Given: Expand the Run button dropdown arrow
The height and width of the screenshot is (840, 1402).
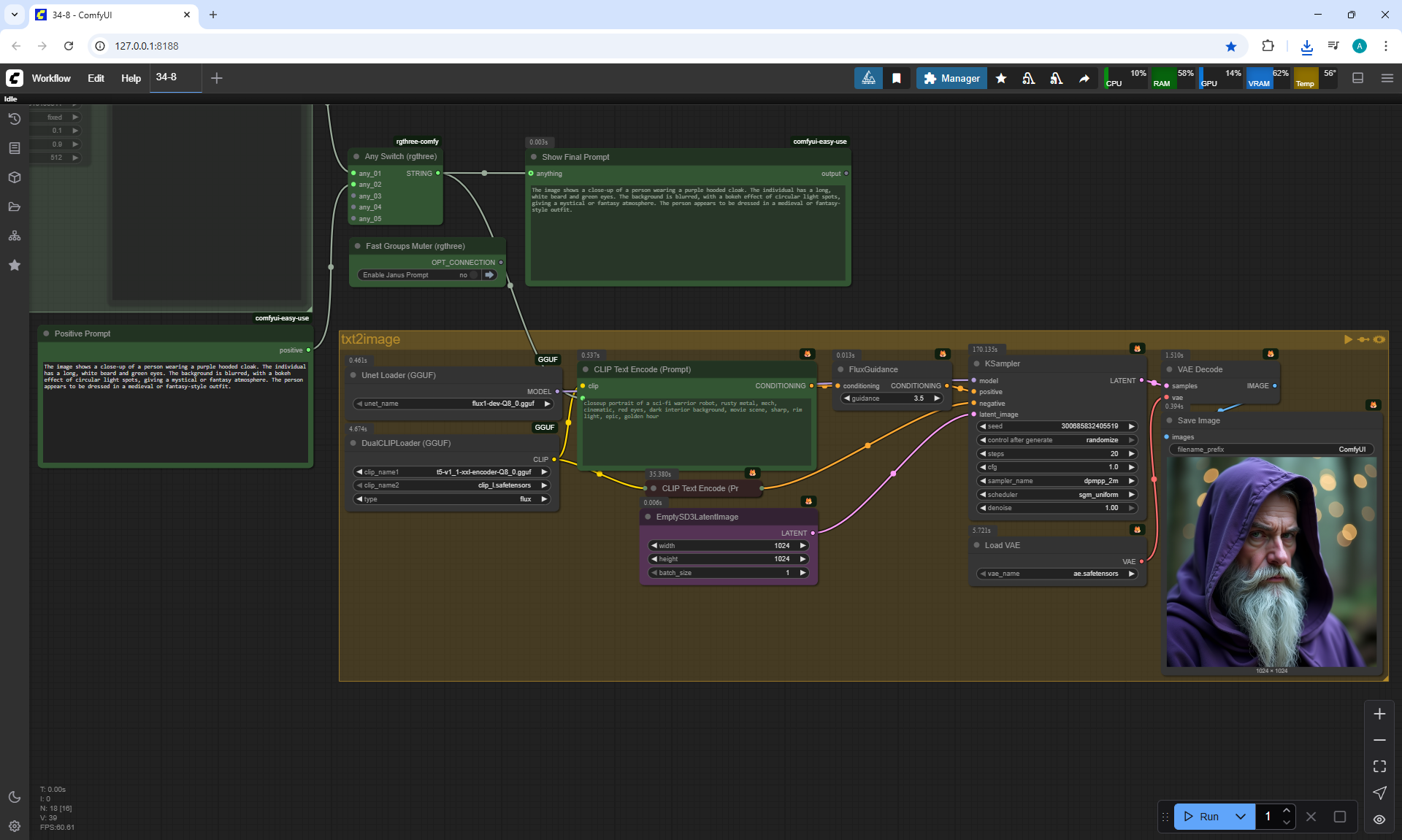Looking at the screenshot, I should (1241, 817).
